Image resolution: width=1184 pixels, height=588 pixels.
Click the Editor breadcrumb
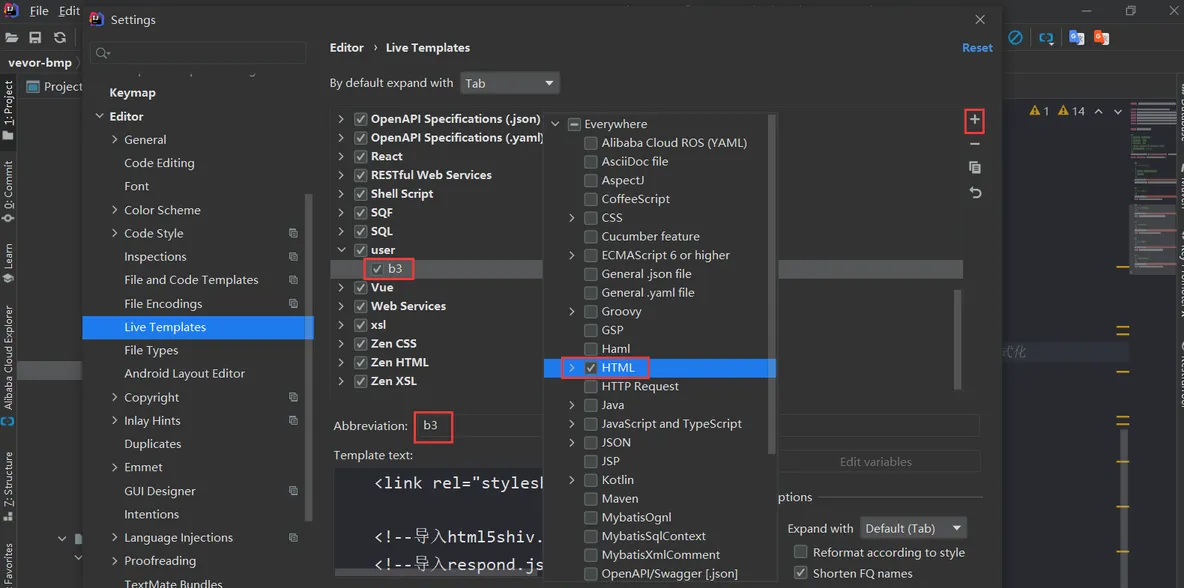(347, 48)
